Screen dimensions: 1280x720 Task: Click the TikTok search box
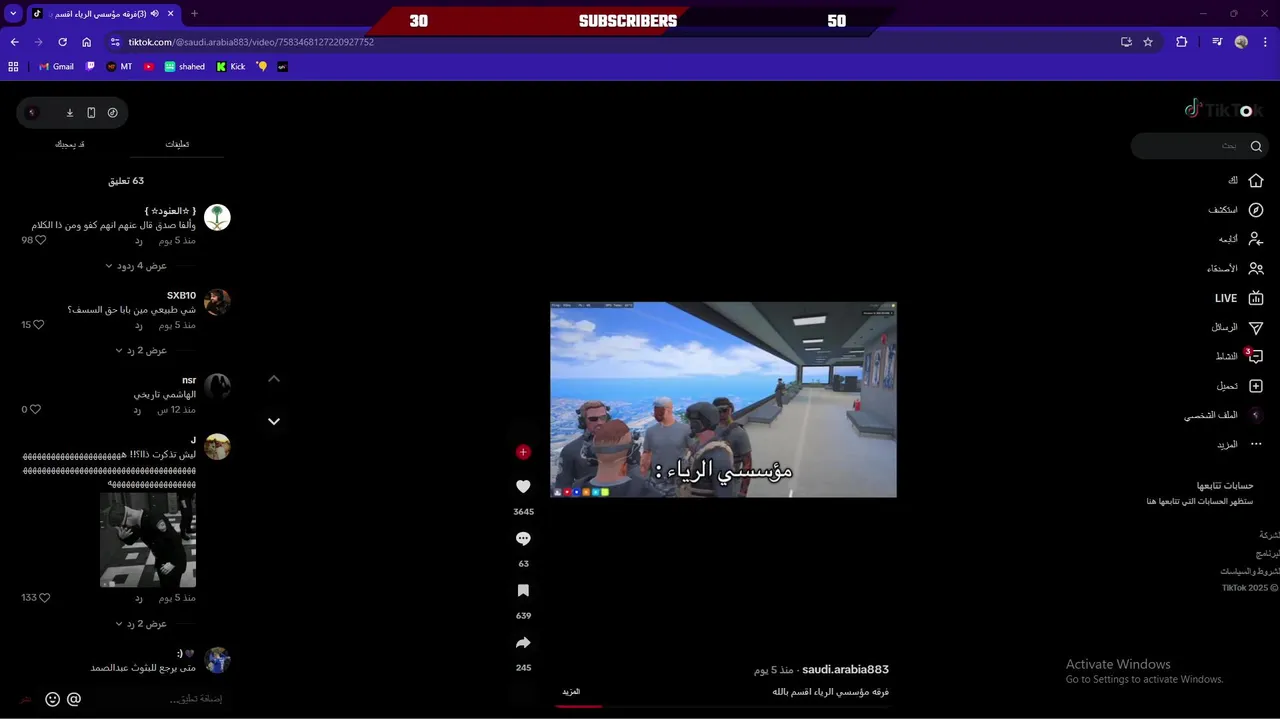[1200, 146]
